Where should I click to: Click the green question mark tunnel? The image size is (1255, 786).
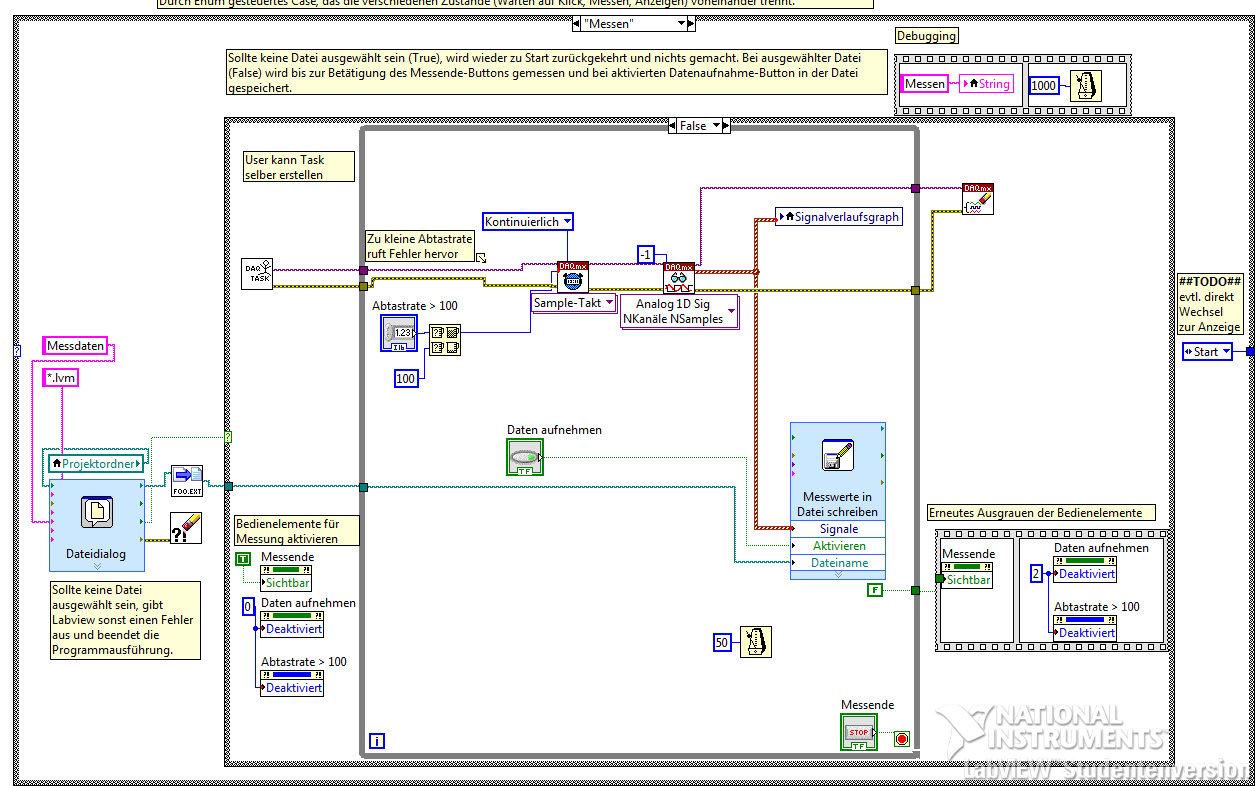pos(227,437)
